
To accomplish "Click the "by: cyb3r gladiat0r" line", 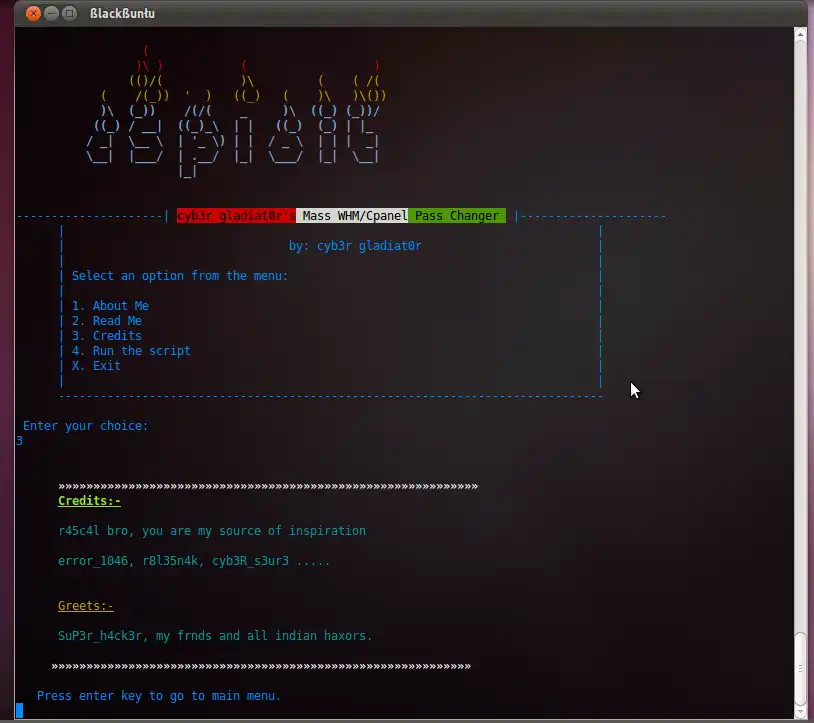I will (355, 245).
